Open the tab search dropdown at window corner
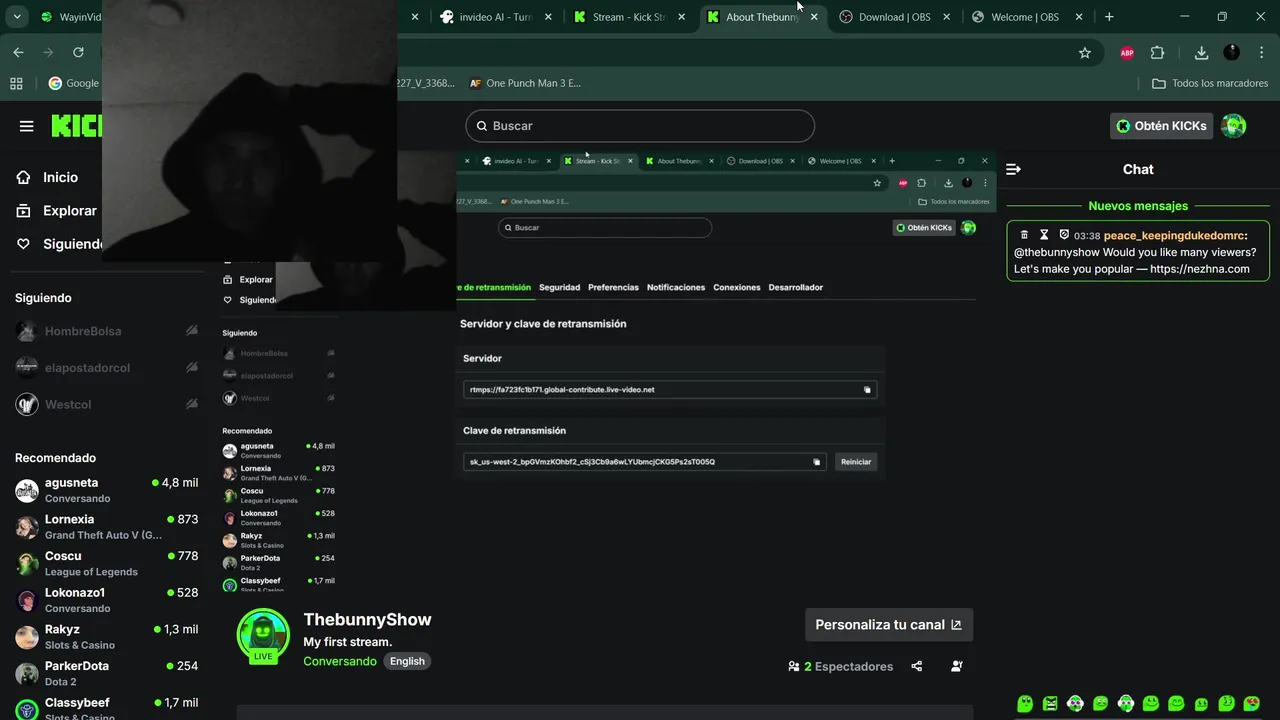This screenshot has width=1280, height=720. tap(17, 17)
